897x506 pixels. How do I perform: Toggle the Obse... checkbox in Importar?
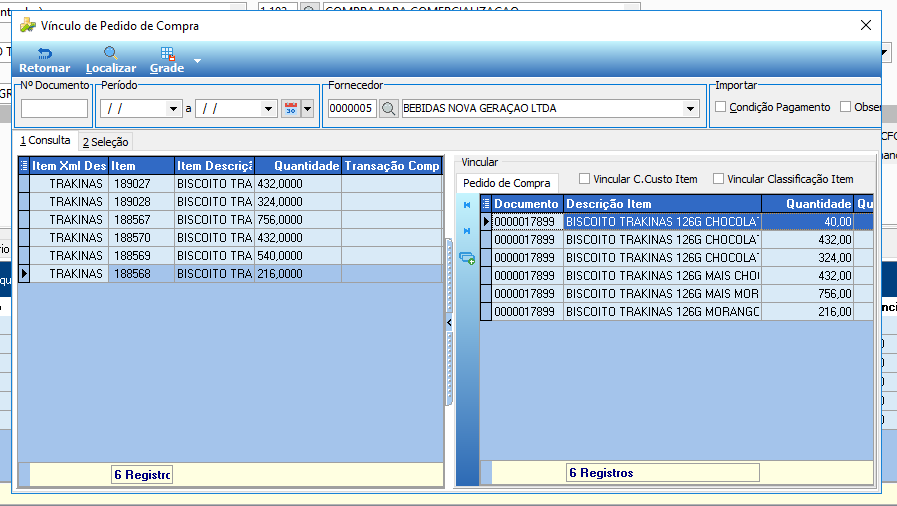[846, 107]
